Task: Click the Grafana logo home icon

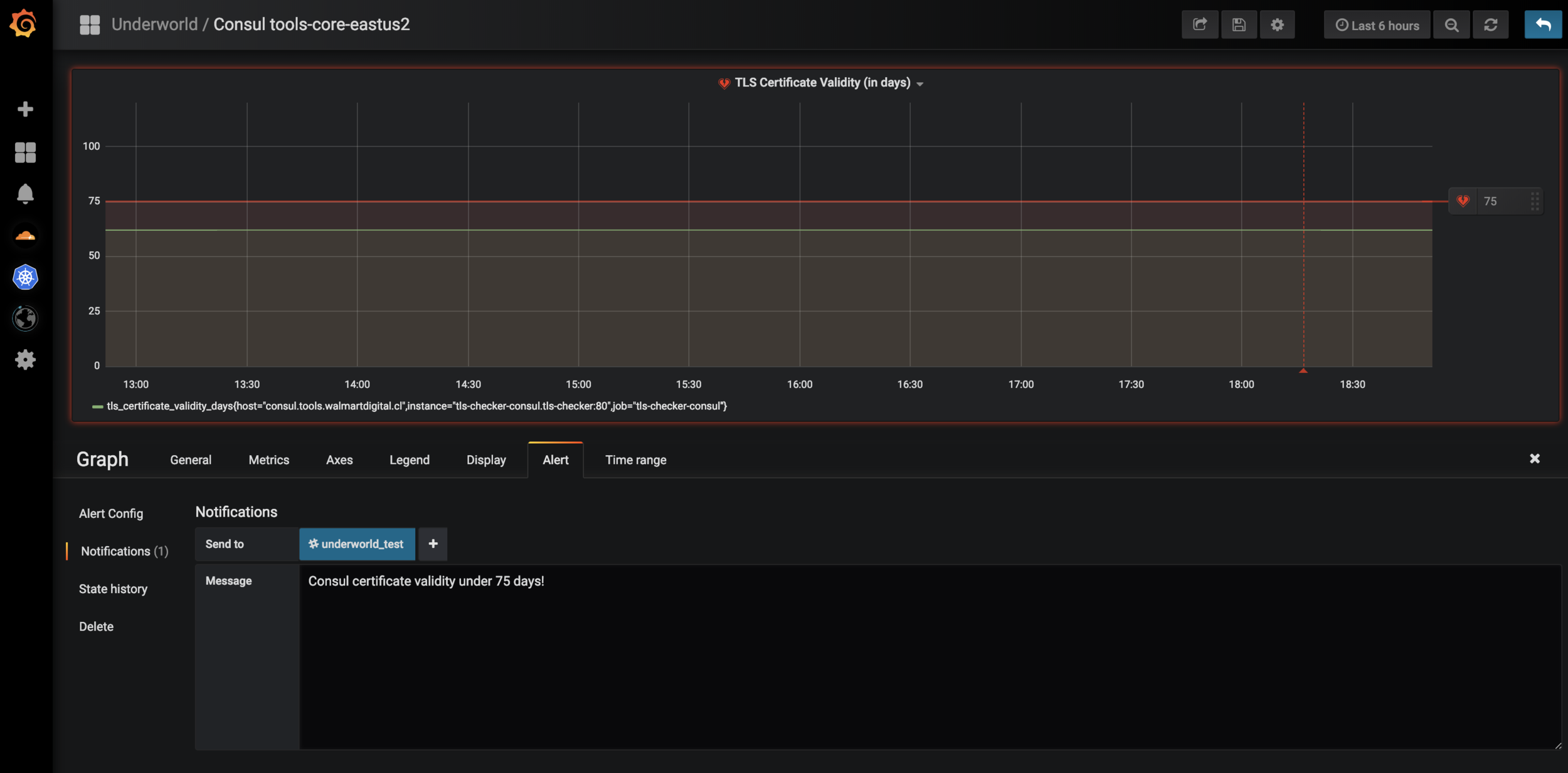Action: pyautogui.click(x=24, y=24)
